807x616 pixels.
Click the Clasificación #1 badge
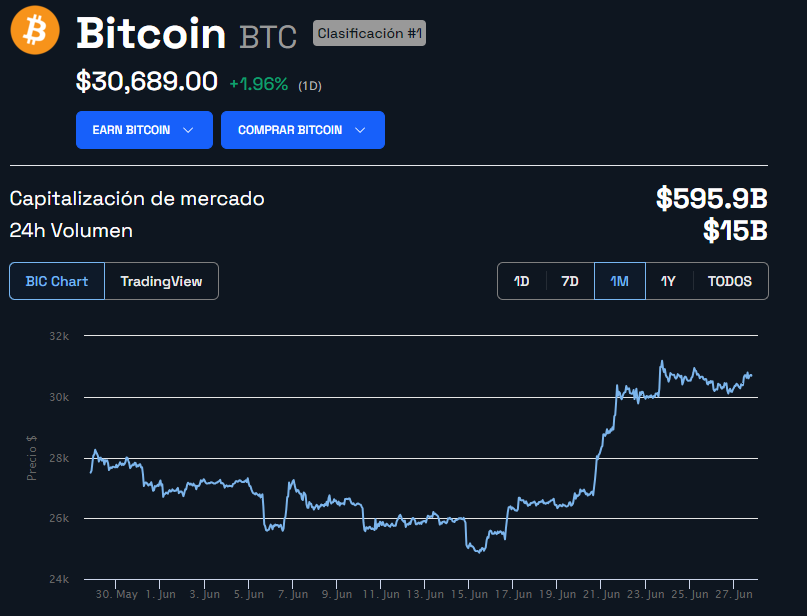click(x=369, y=33)
